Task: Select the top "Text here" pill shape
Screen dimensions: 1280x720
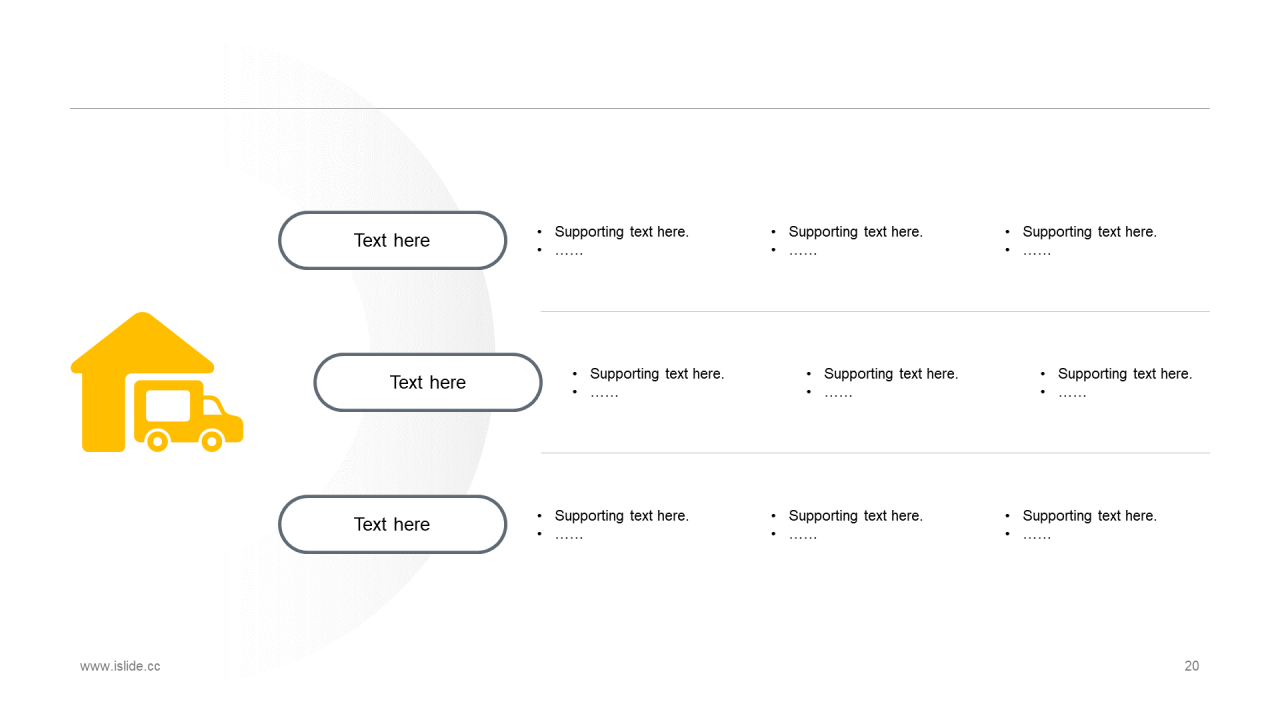Action: coord(392,240)
